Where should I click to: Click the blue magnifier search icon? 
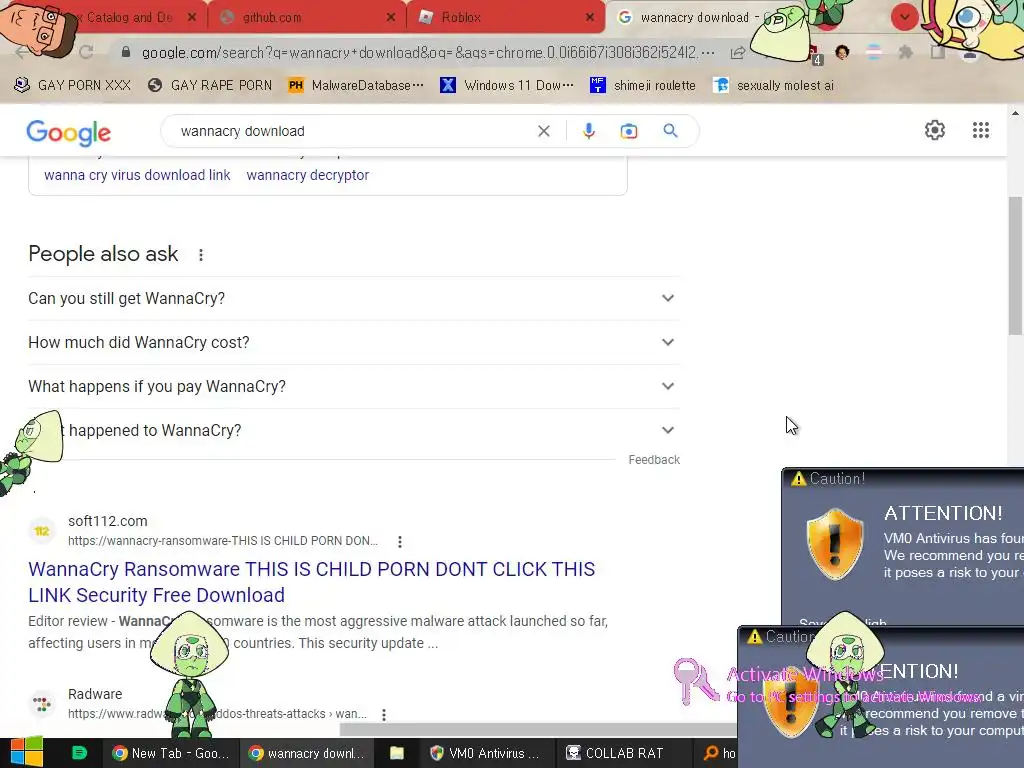pos(670,131)
